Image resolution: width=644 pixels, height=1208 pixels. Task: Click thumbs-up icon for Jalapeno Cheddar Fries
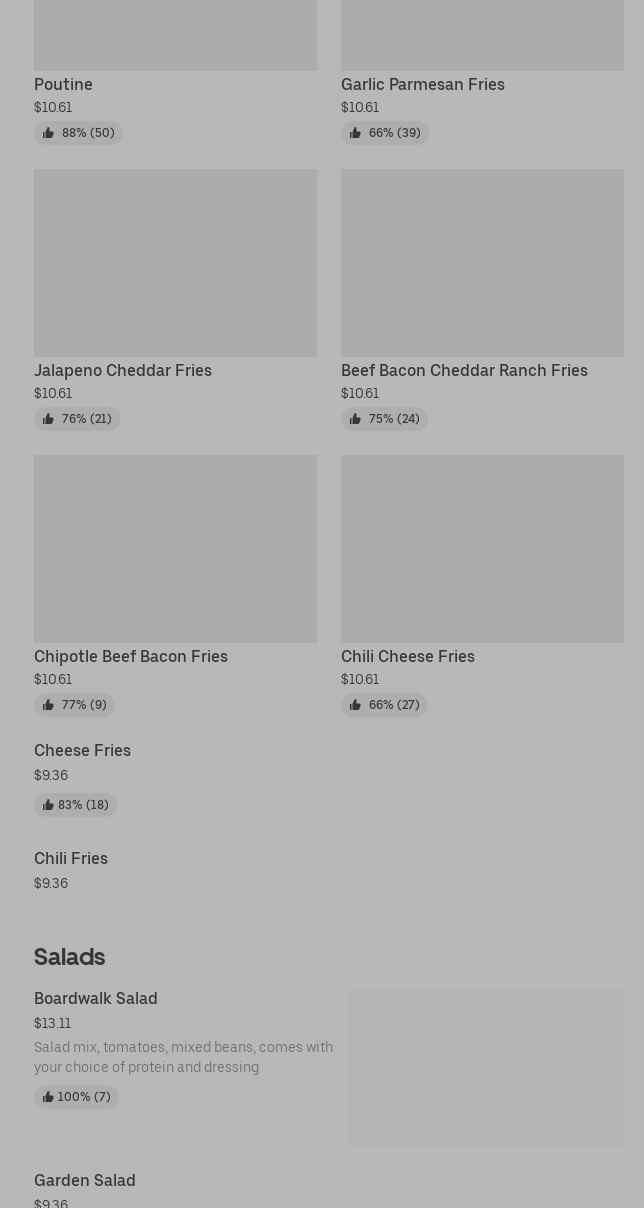[48, 419]
